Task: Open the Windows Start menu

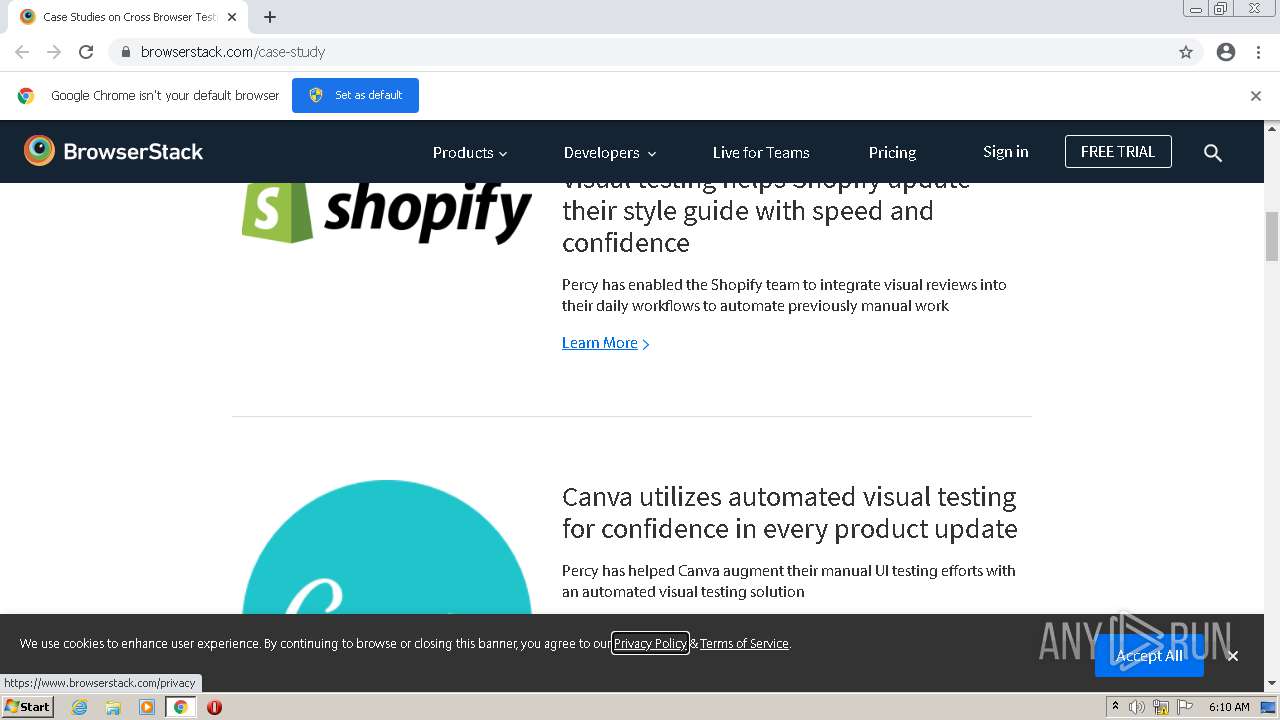Action: coord(28,706)
